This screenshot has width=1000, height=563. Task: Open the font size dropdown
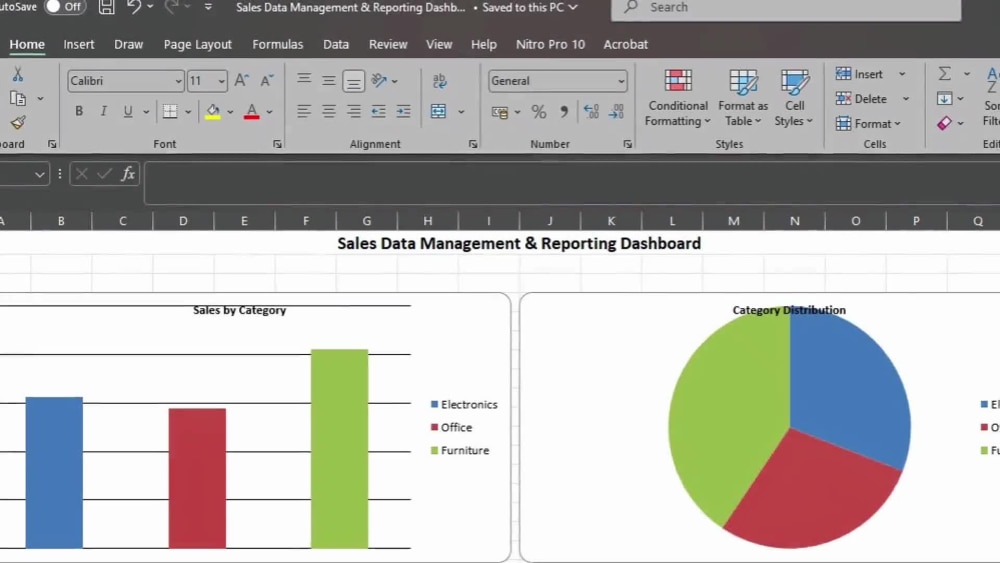point(221,81)
